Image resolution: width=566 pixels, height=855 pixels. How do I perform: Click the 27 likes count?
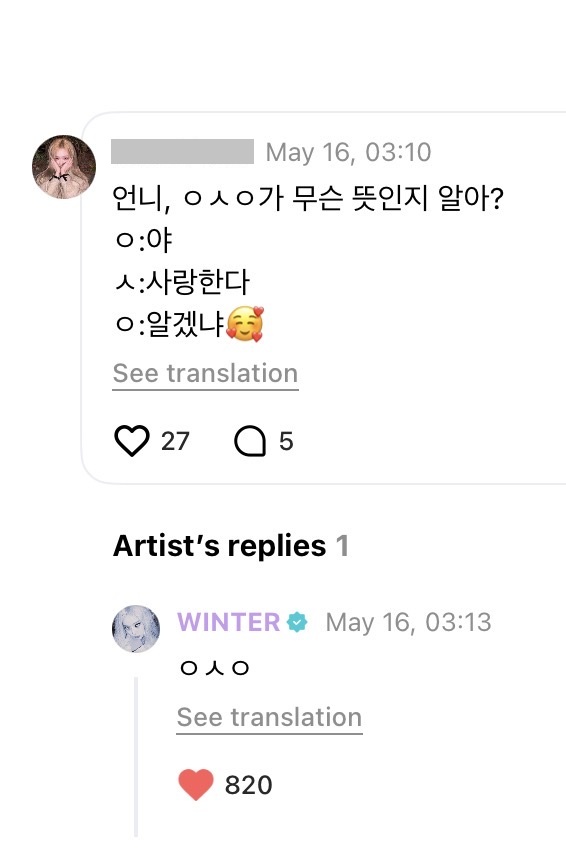click(x=175, y=441)
